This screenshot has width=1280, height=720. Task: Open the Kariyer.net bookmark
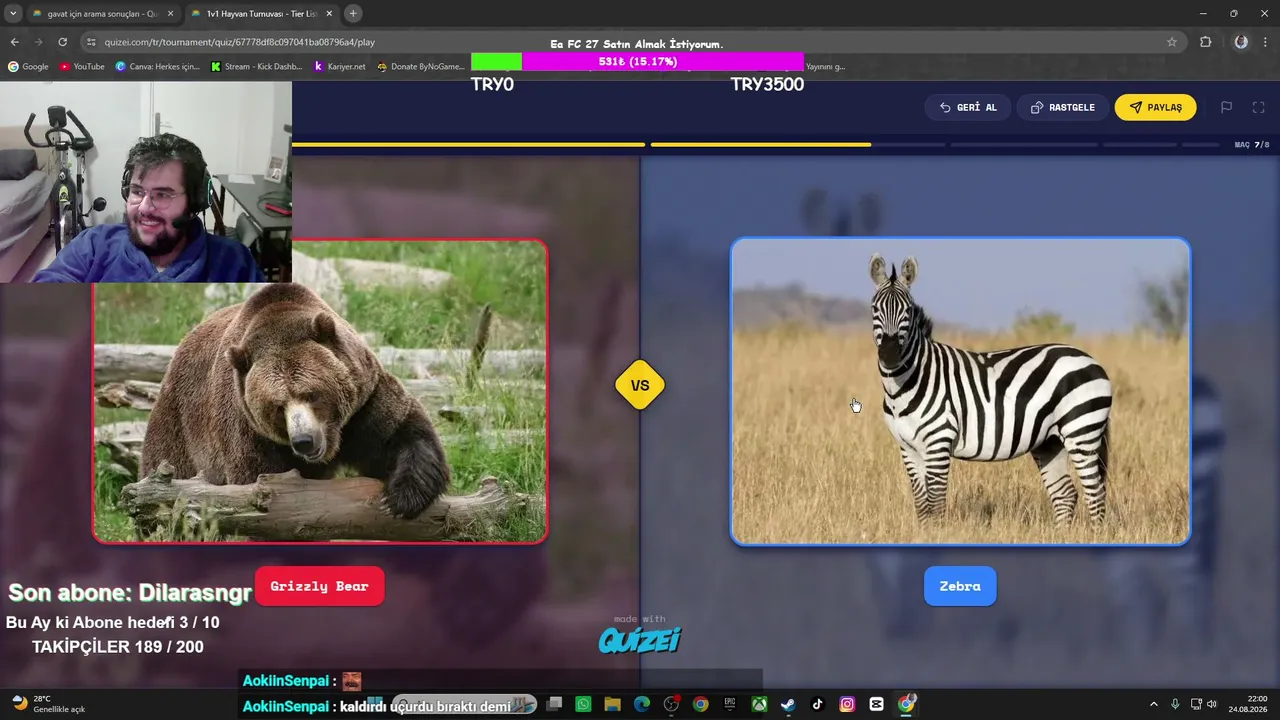(340, 67)
